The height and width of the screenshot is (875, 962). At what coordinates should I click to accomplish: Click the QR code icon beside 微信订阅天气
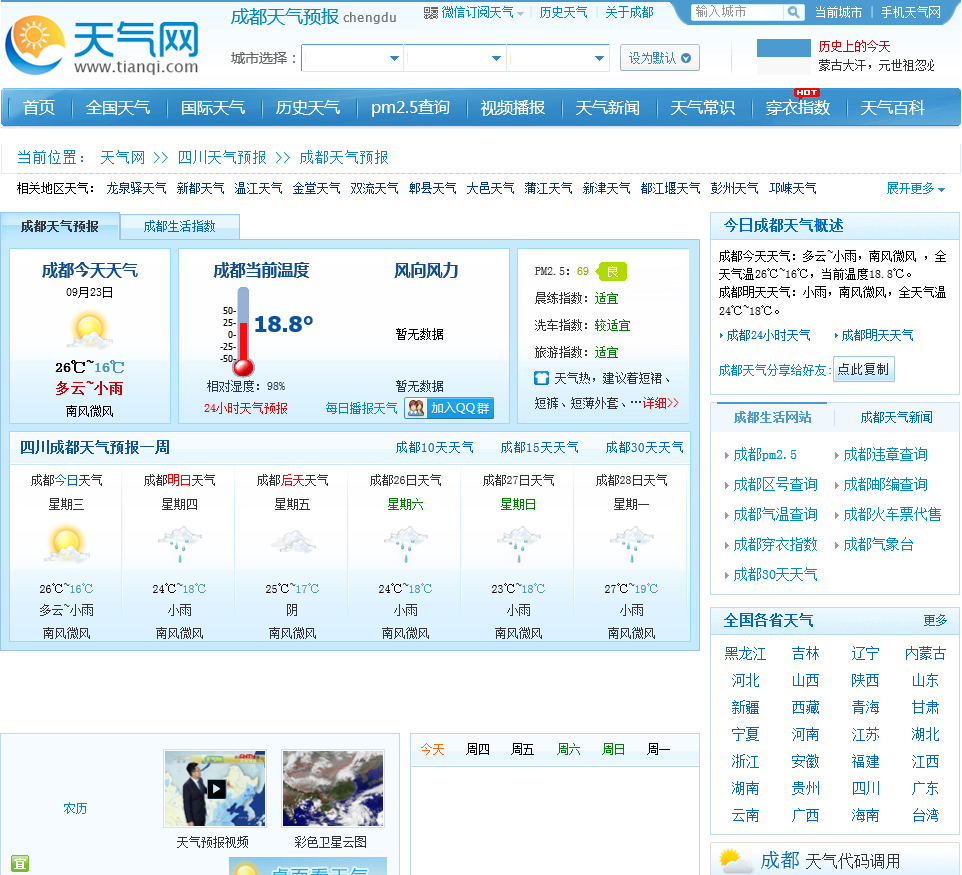coord(431,13)
